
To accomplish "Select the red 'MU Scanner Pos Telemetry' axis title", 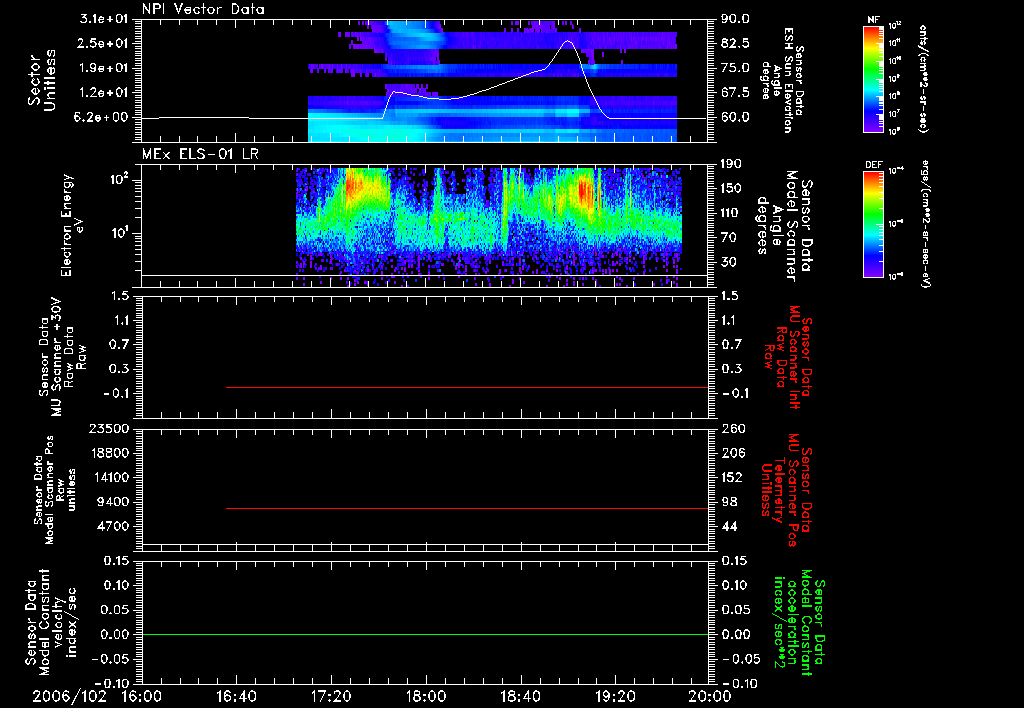I will pyautogui.click(x=786, y=490).
